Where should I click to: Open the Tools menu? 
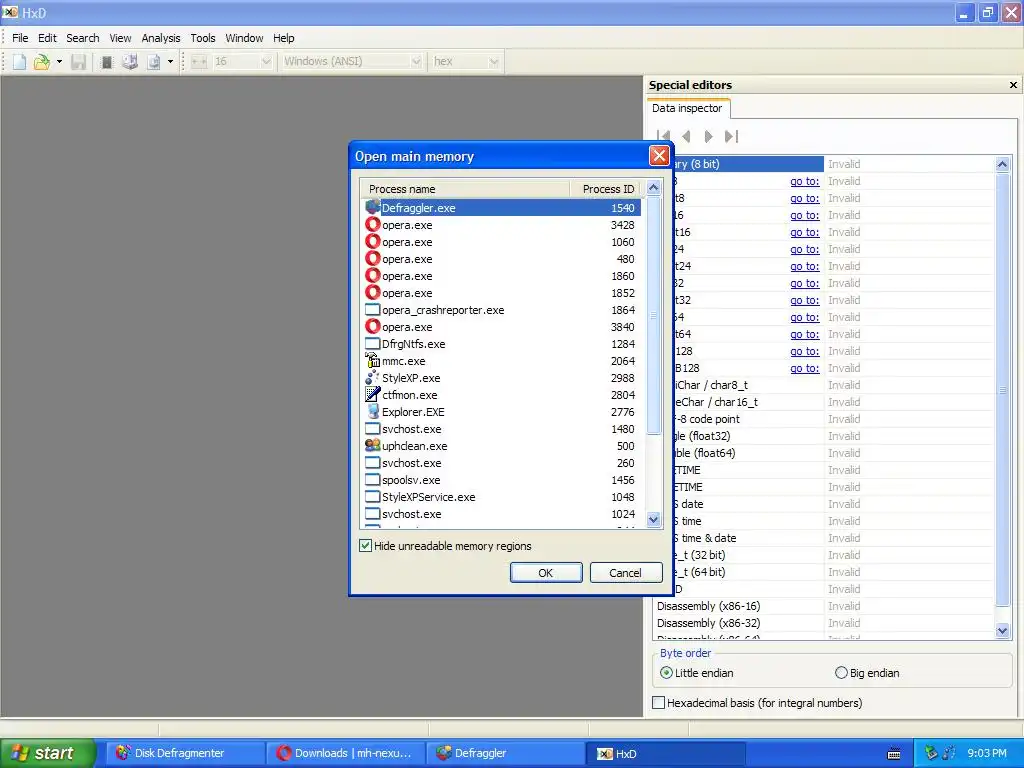tap(202, 38)
